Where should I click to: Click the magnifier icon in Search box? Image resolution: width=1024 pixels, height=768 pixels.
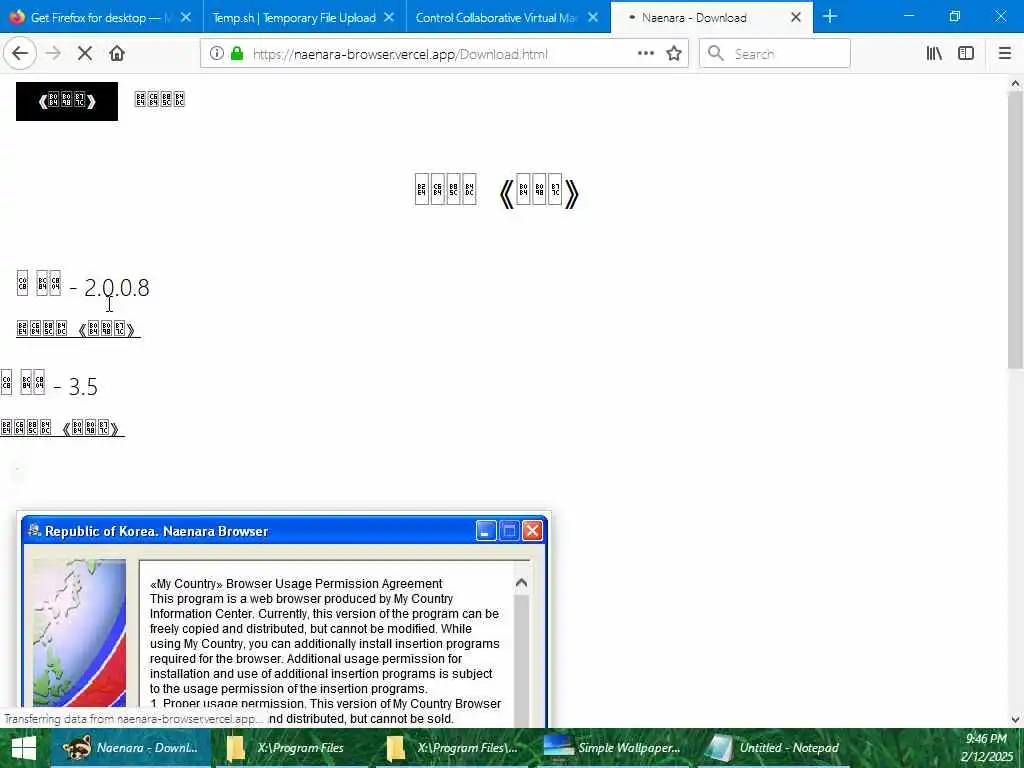point(716,54)
